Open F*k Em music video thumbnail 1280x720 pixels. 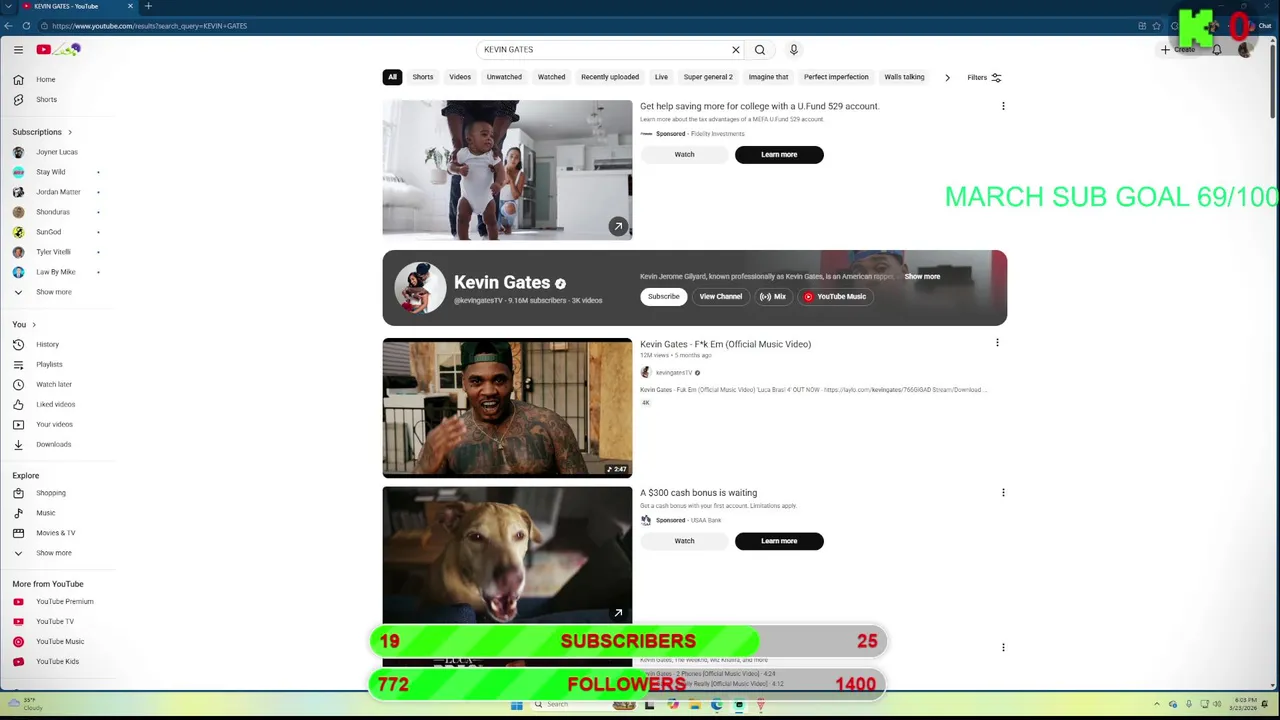coord(507,408)
